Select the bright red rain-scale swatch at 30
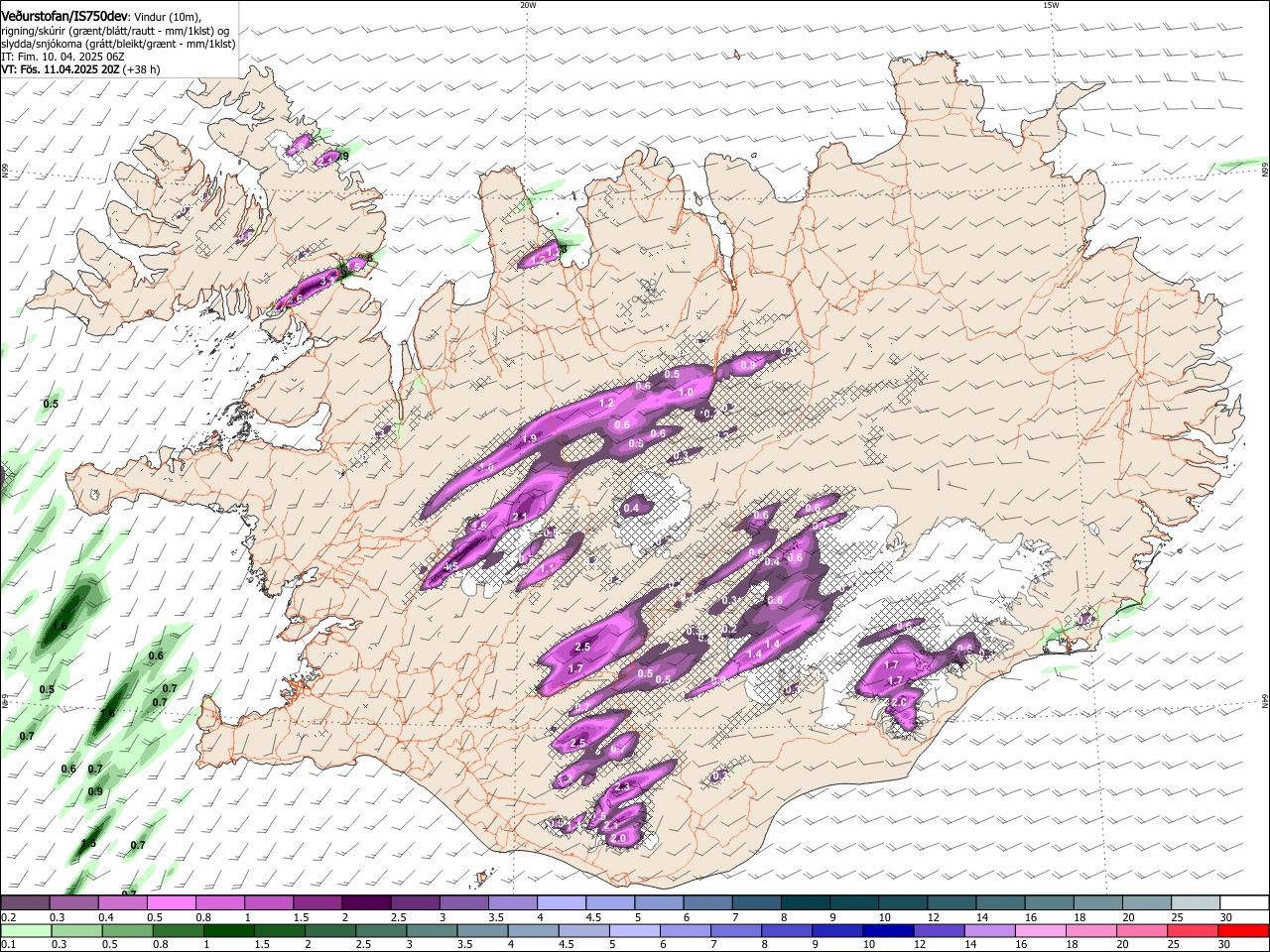 pos(1243,930)
